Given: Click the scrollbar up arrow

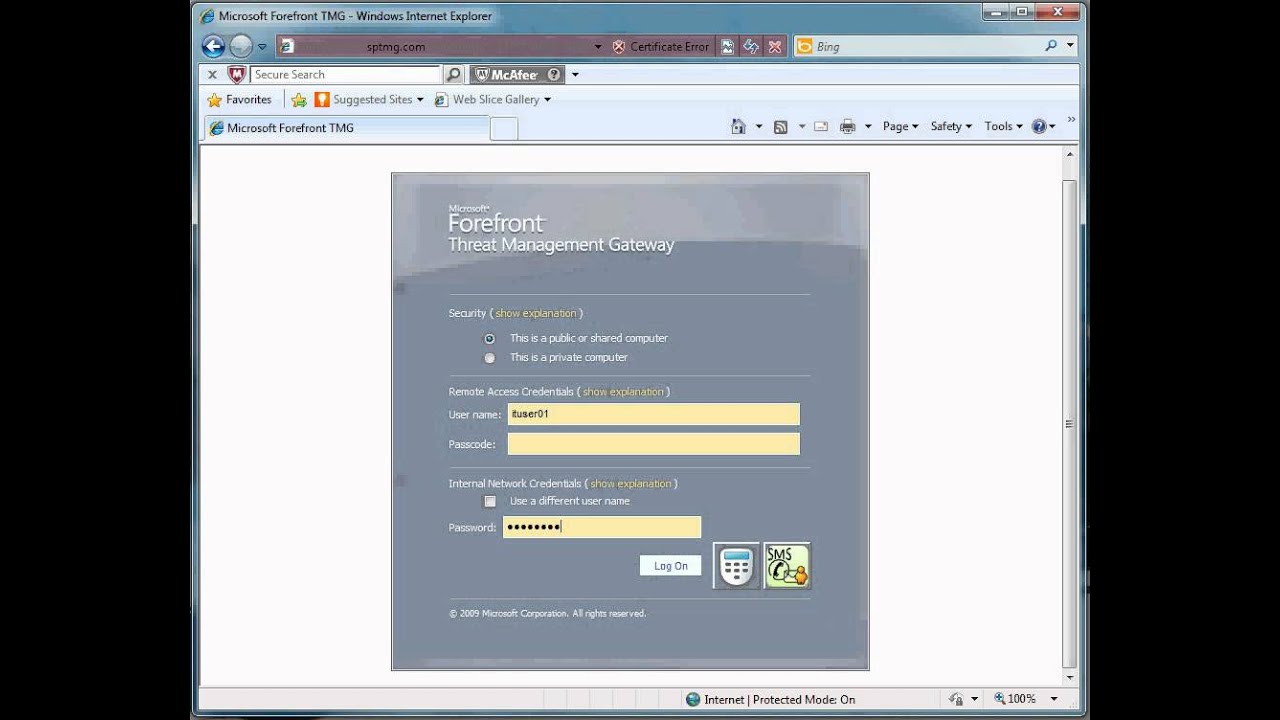Looking at the screenshot, I should [x=1069, y=155].
